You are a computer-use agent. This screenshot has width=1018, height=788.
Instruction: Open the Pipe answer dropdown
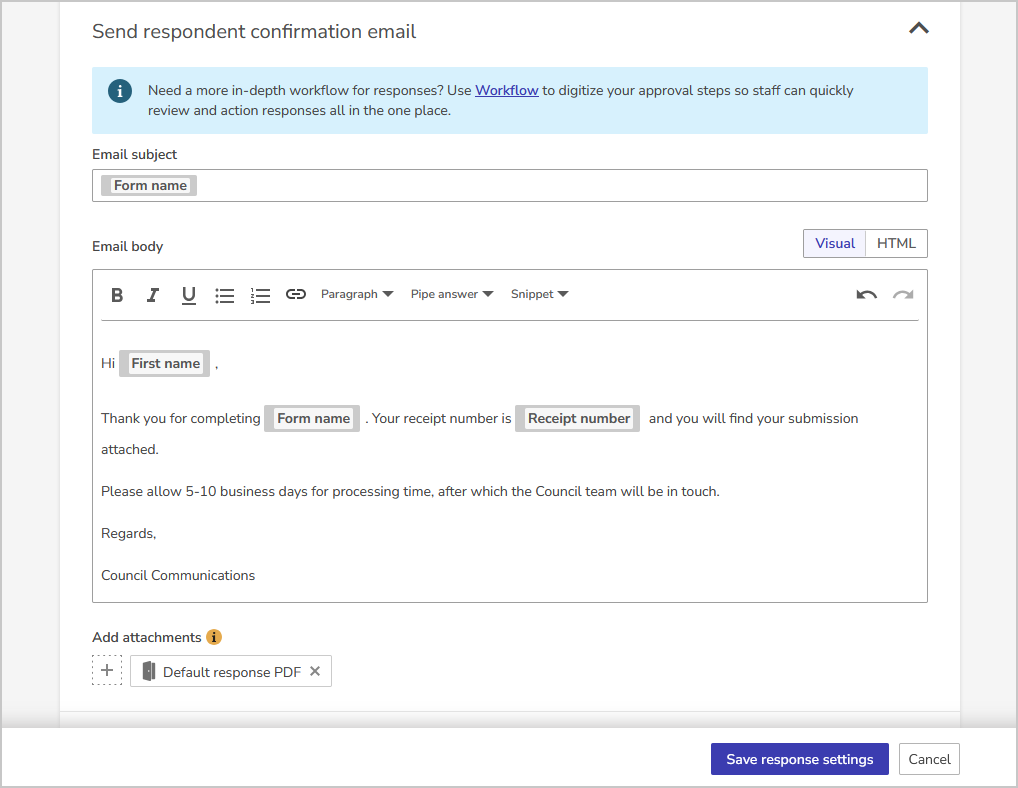pyautogui.click(x=452, y=294)
